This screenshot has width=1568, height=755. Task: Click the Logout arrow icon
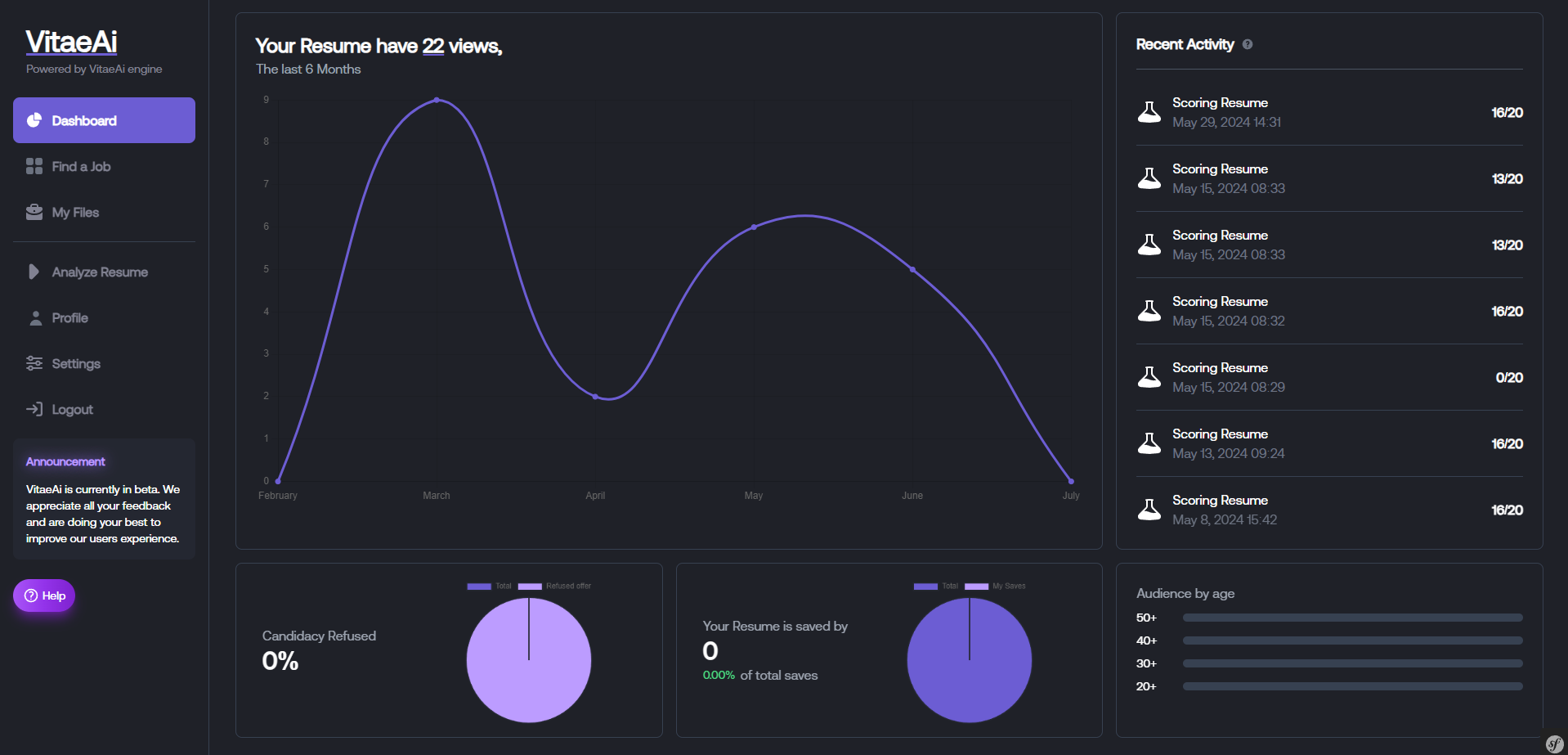point(34,409)
